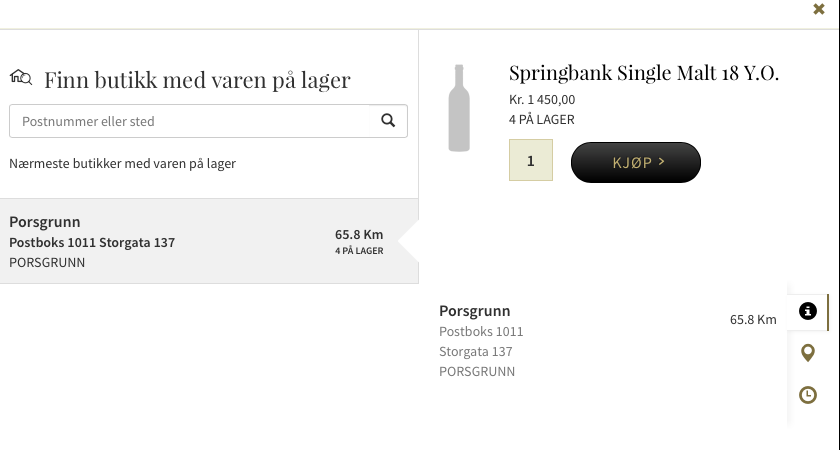The width and height of the screenshot is (840, 450).
Task: Click the Finn butikk med varen heading
Action: 197,80
